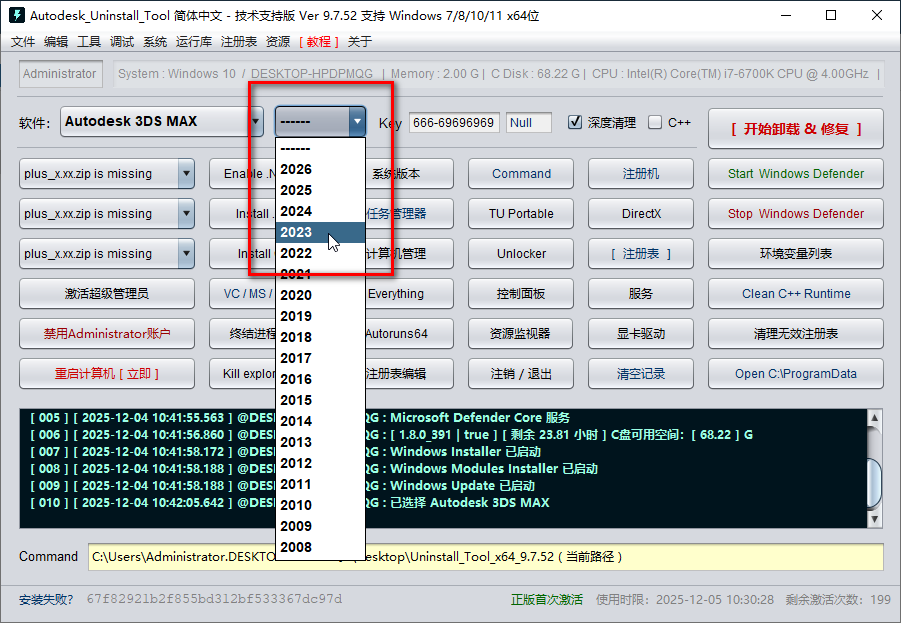
Task: Select version 2011 from the list
Action: click(x=320, y=484)
